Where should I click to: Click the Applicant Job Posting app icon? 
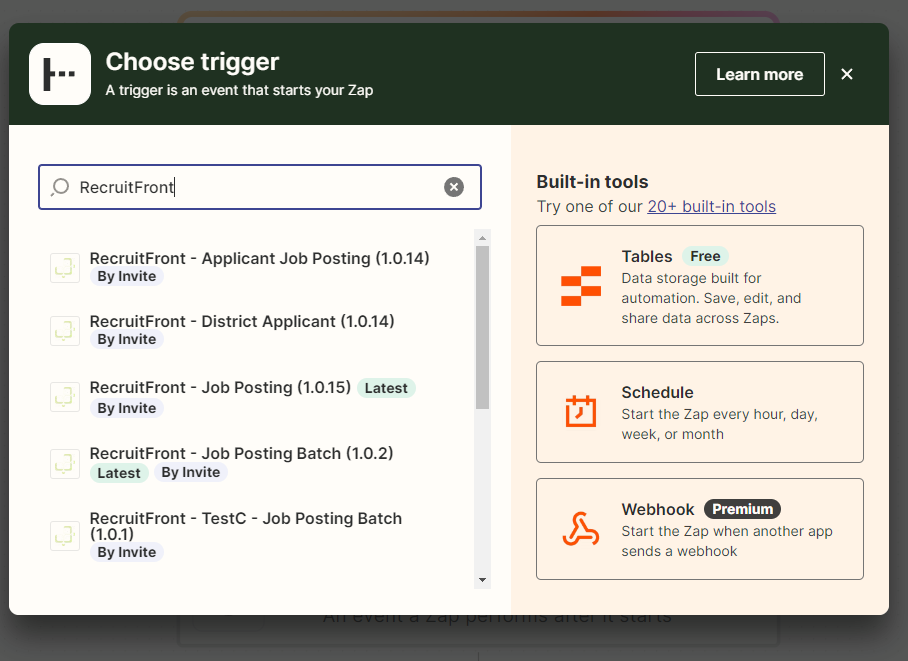pyautogui.click(x=65, y=268)
